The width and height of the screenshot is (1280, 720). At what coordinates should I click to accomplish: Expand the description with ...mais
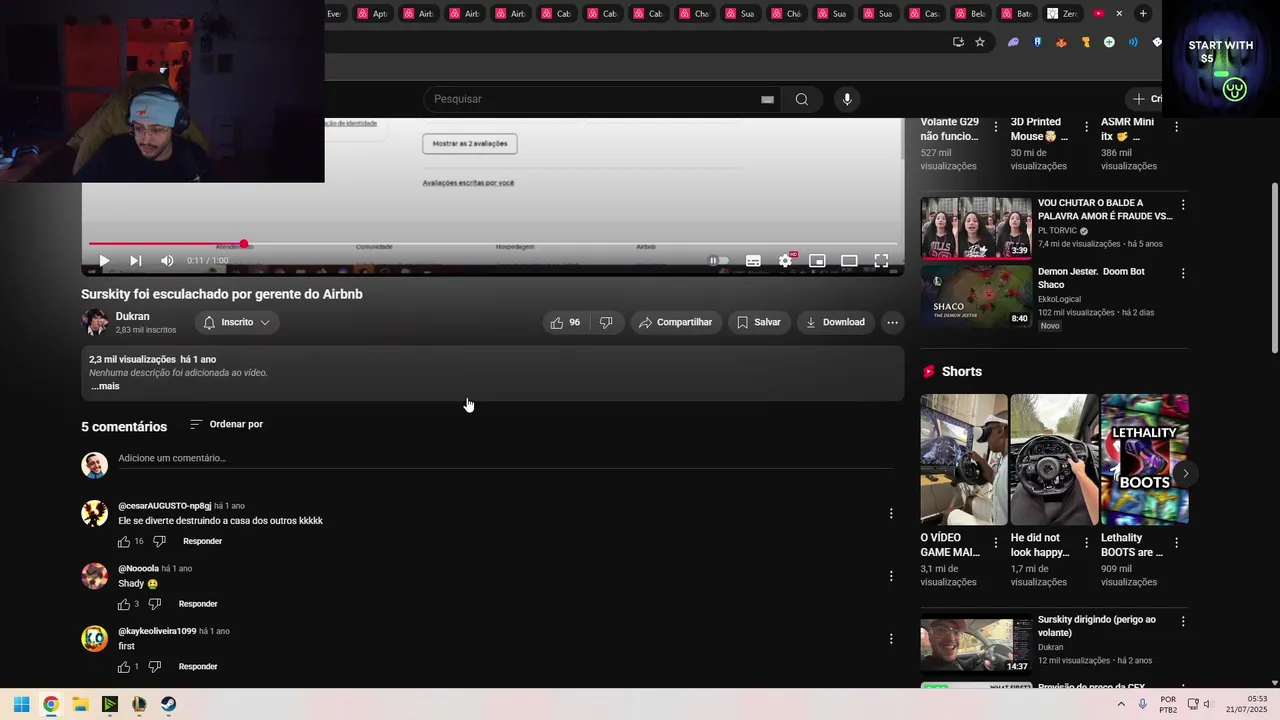pyautogui.click(x=105, y=386)
